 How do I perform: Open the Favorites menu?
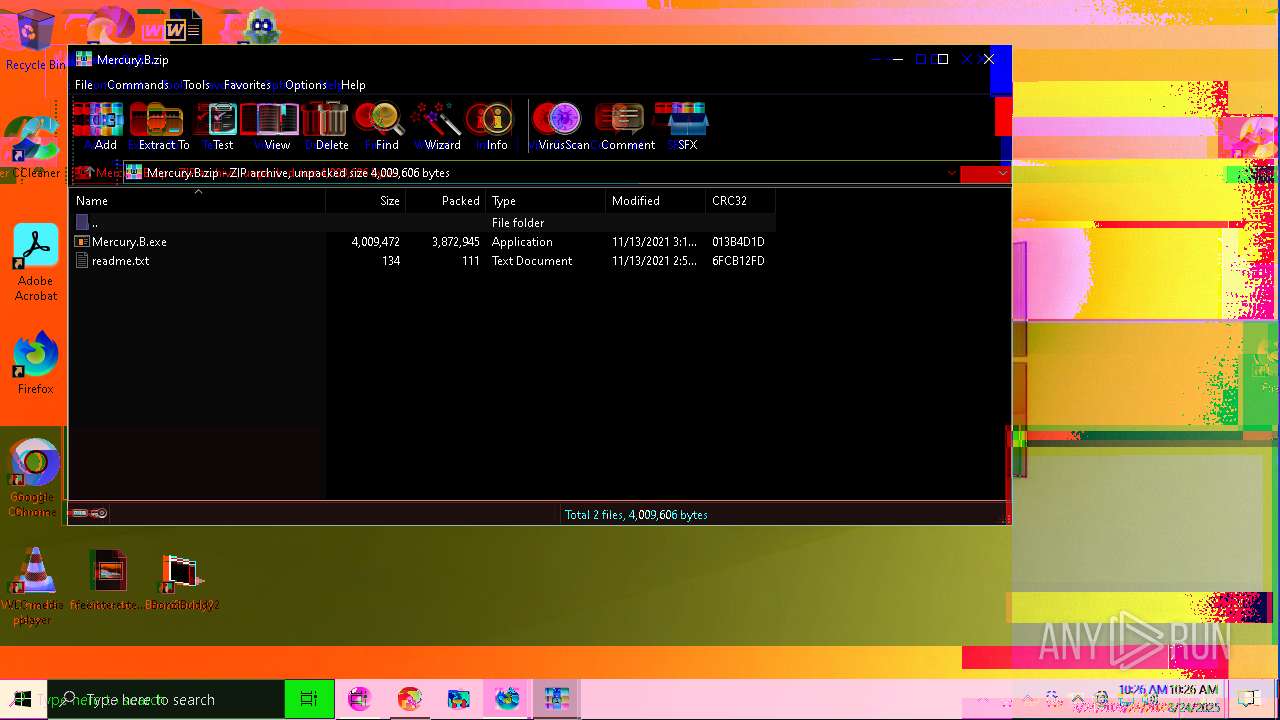coord(247,85)
